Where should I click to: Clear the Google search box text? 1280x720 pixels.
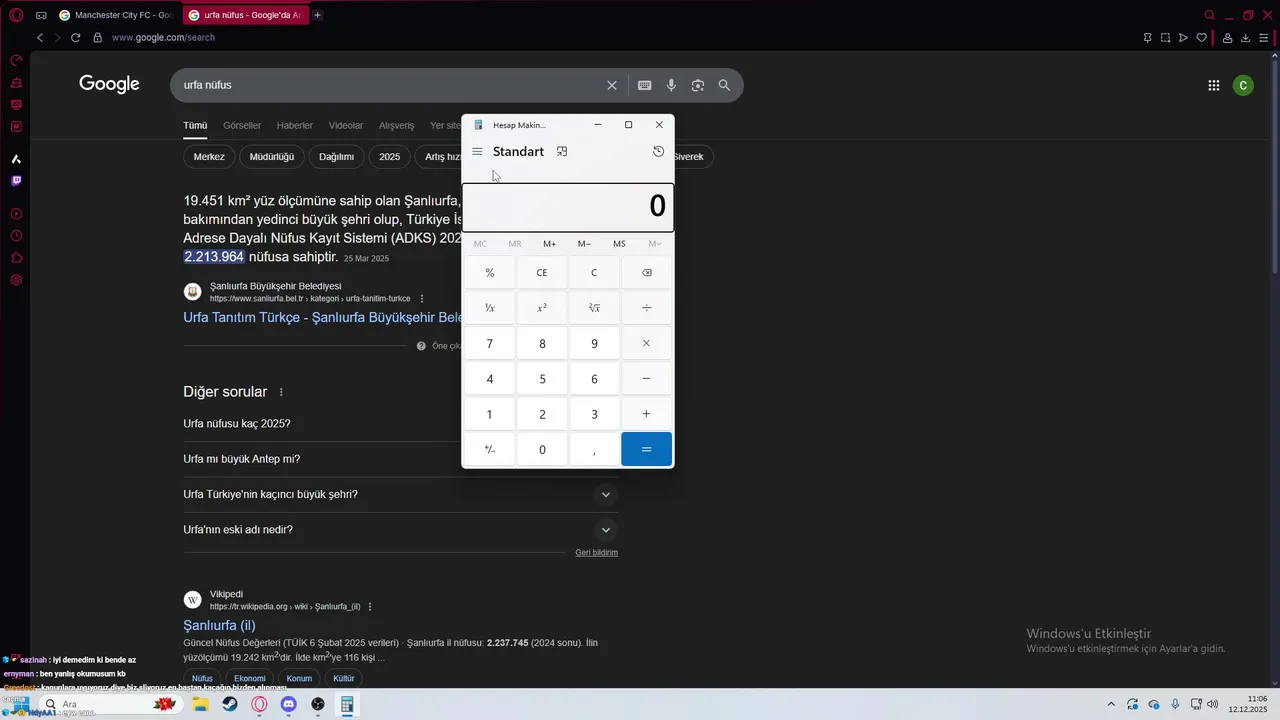[612, 86]
